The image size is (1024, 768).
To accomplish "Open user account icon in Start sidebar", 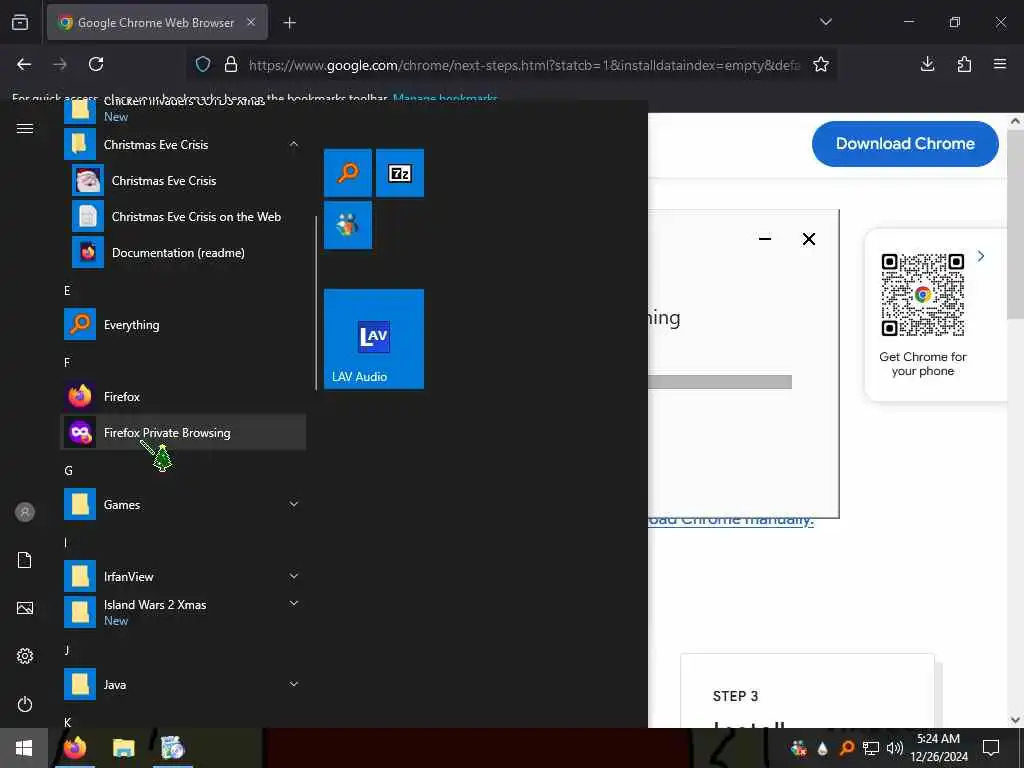I will (x=25, y=512).
